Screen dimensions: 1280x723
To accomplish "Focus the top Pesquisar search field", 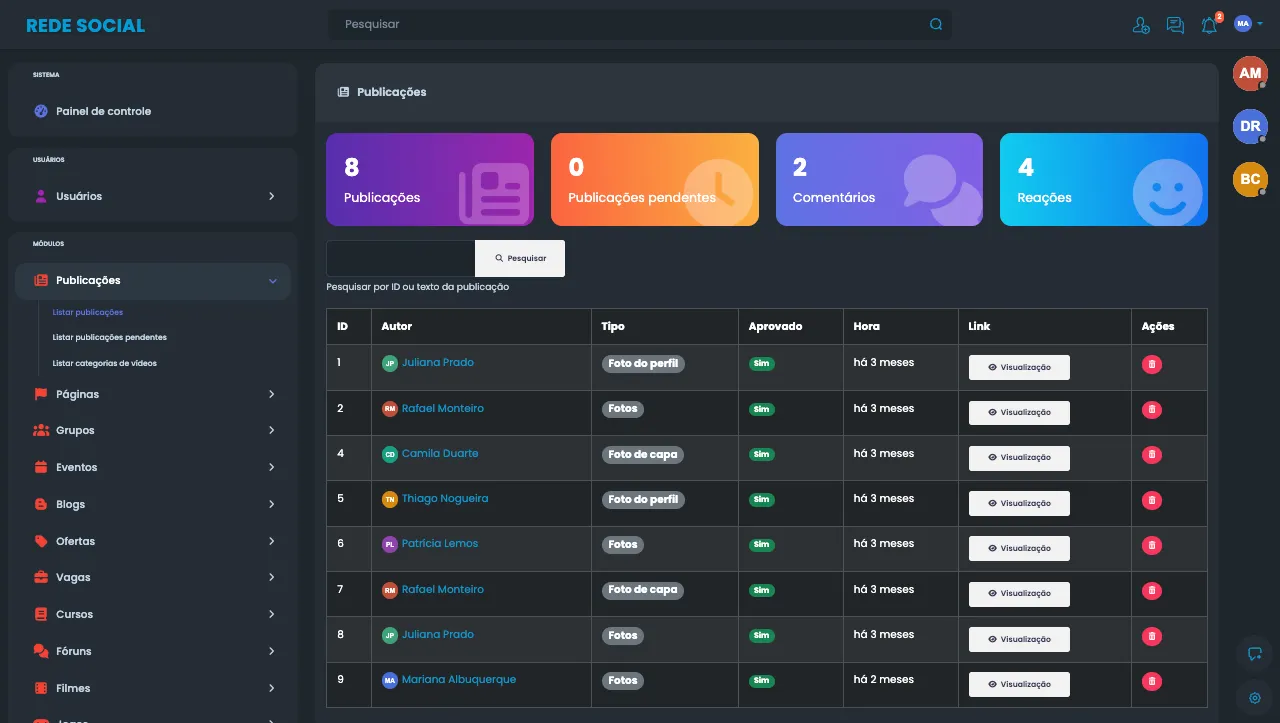I will click(x=640, y=24).
